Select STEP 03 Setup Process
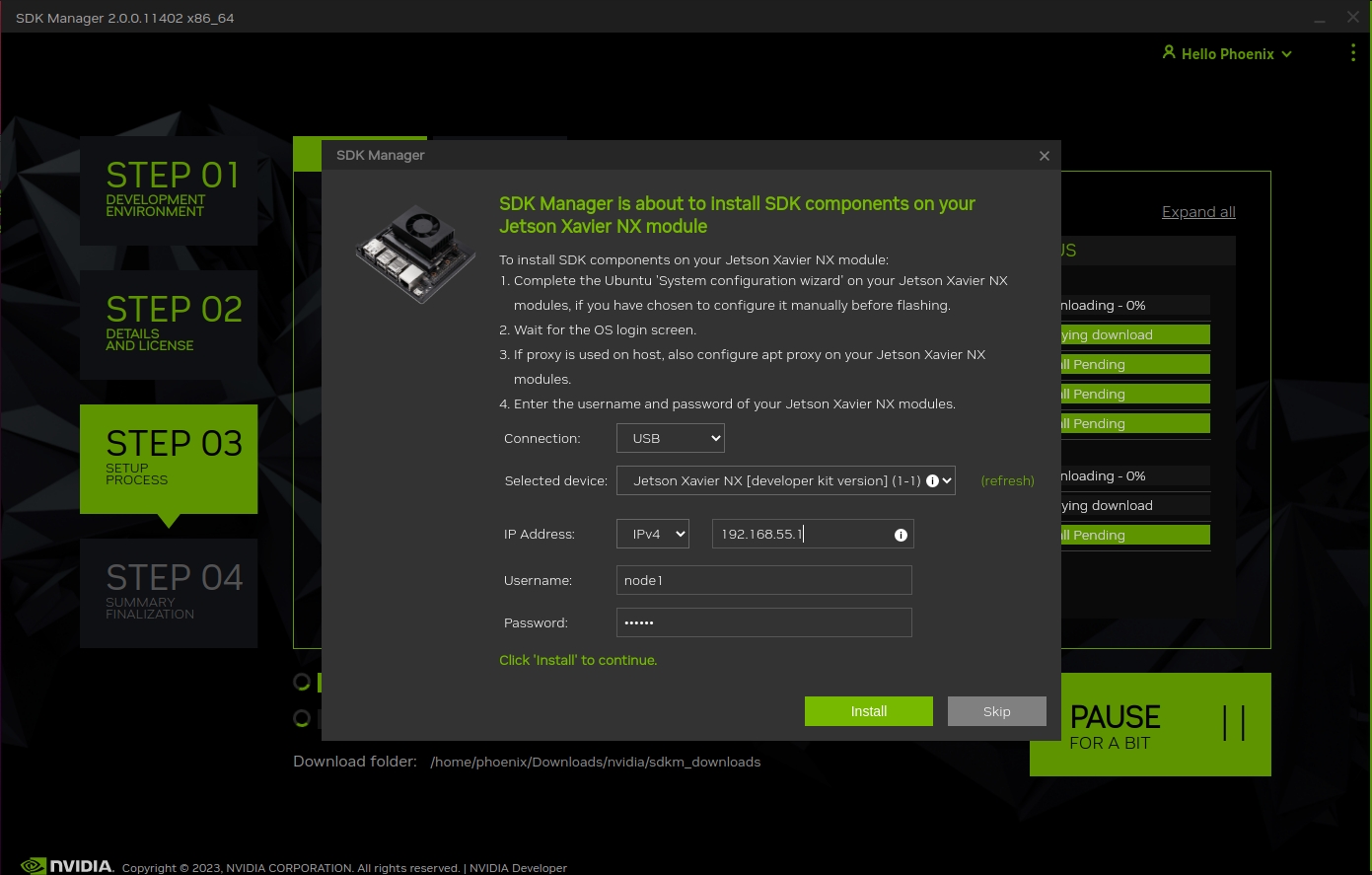 pyautogui.click(x=169, y=459)
